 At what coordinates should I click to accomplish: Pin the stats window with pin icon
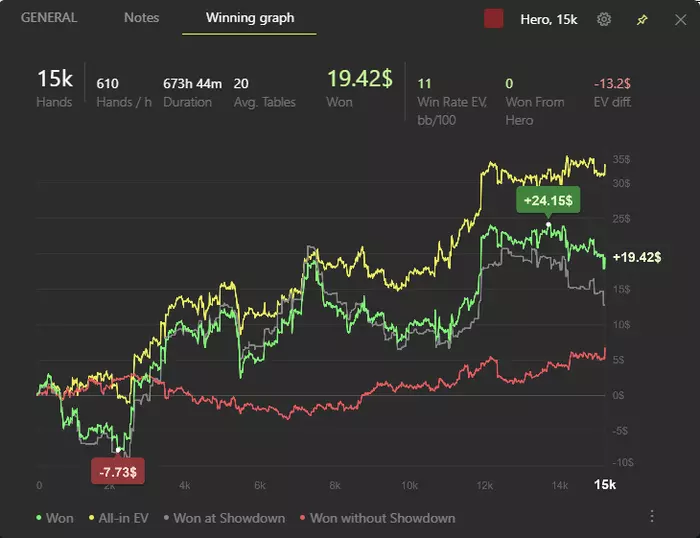(x=641, y=19)
